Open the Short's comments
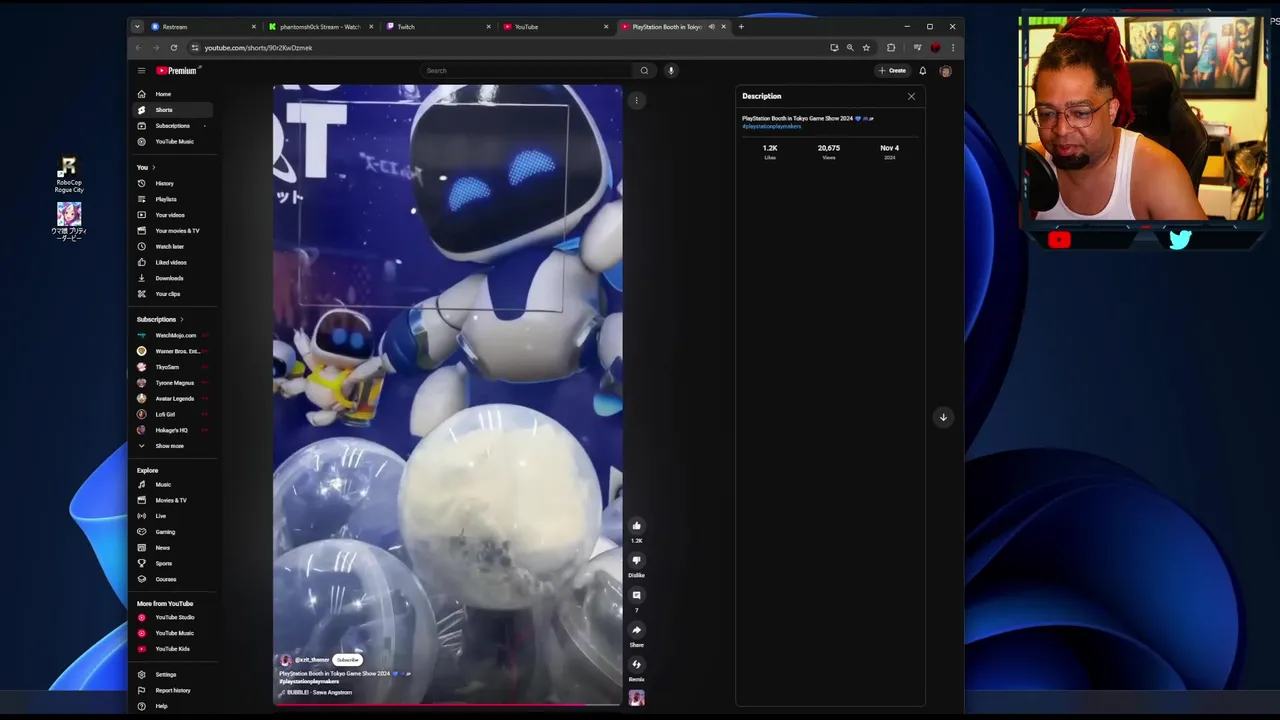 pos(636,596)
